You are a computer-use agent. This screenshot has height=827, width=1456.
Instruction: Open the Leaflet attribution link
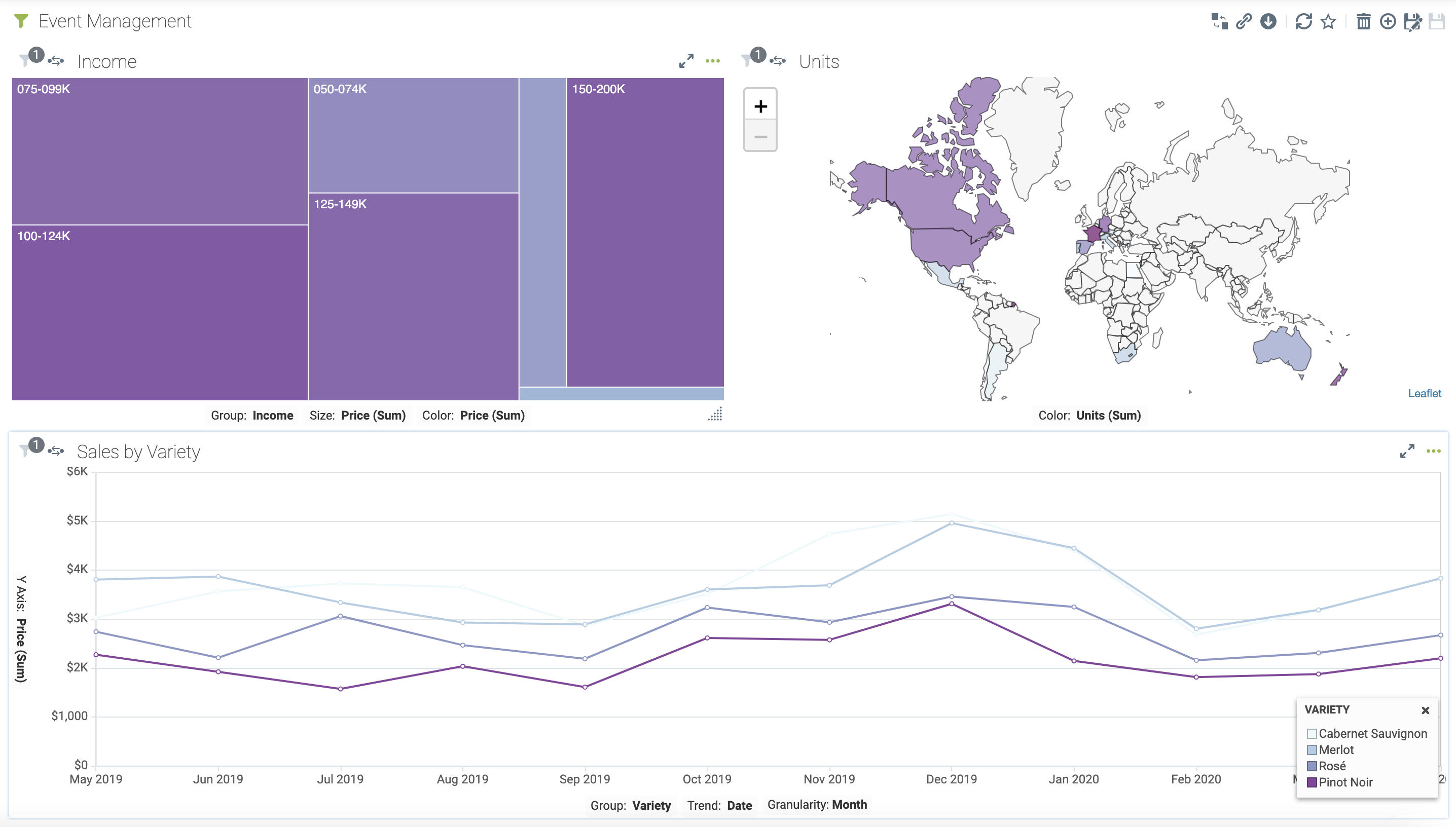pyautogui.click(x=1424, y=393)
